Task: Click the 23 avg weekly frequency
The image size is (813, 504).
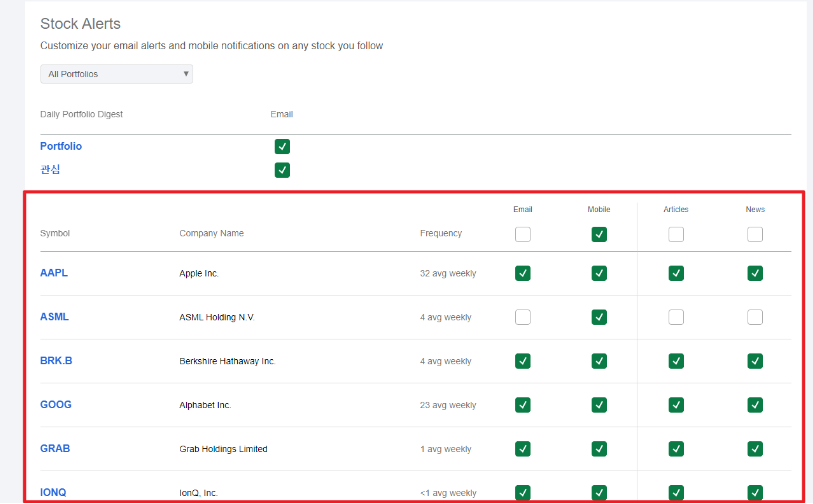Action: tap(448, 405)
